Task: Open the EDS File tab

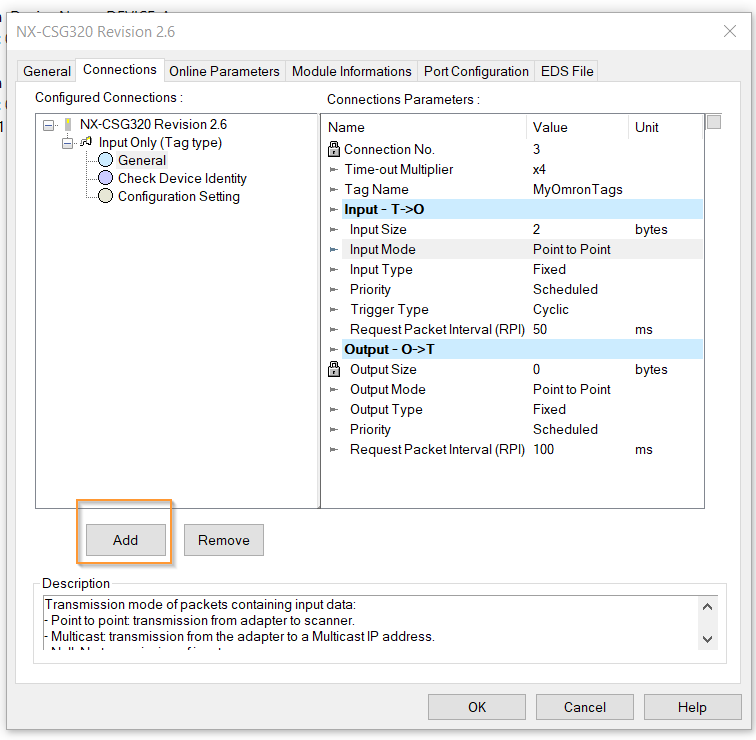Action: click(567, 71)
